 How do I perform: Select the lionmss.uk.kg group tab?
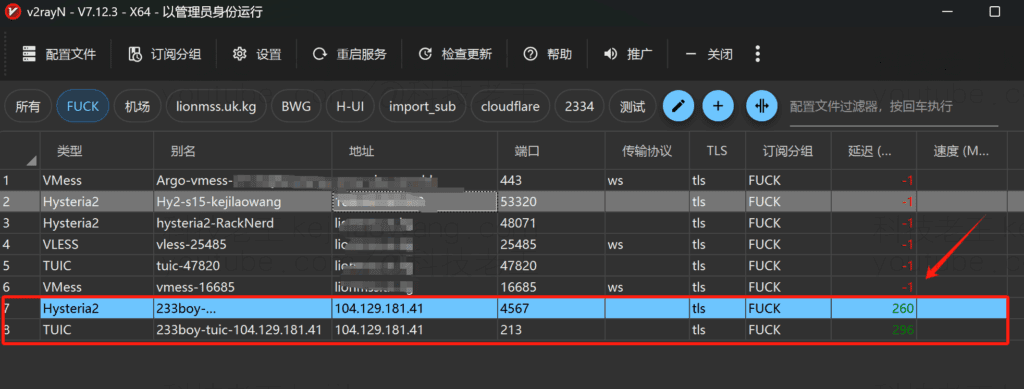[216, 106]
